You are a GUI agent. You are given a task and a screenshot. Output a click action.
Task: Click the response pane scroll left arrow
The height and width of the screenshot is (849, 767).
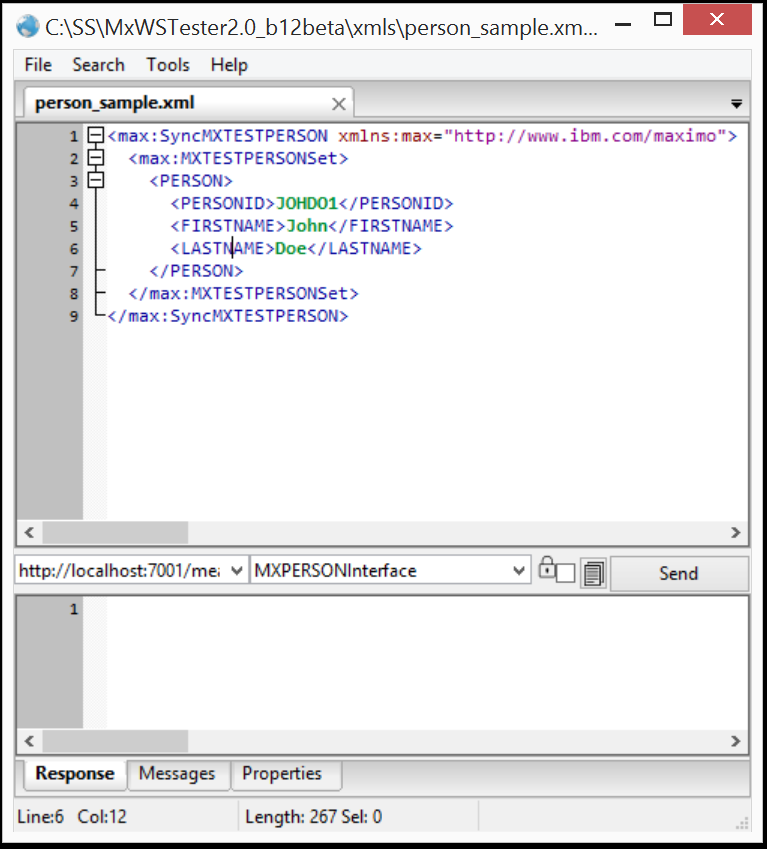point(30,741)
